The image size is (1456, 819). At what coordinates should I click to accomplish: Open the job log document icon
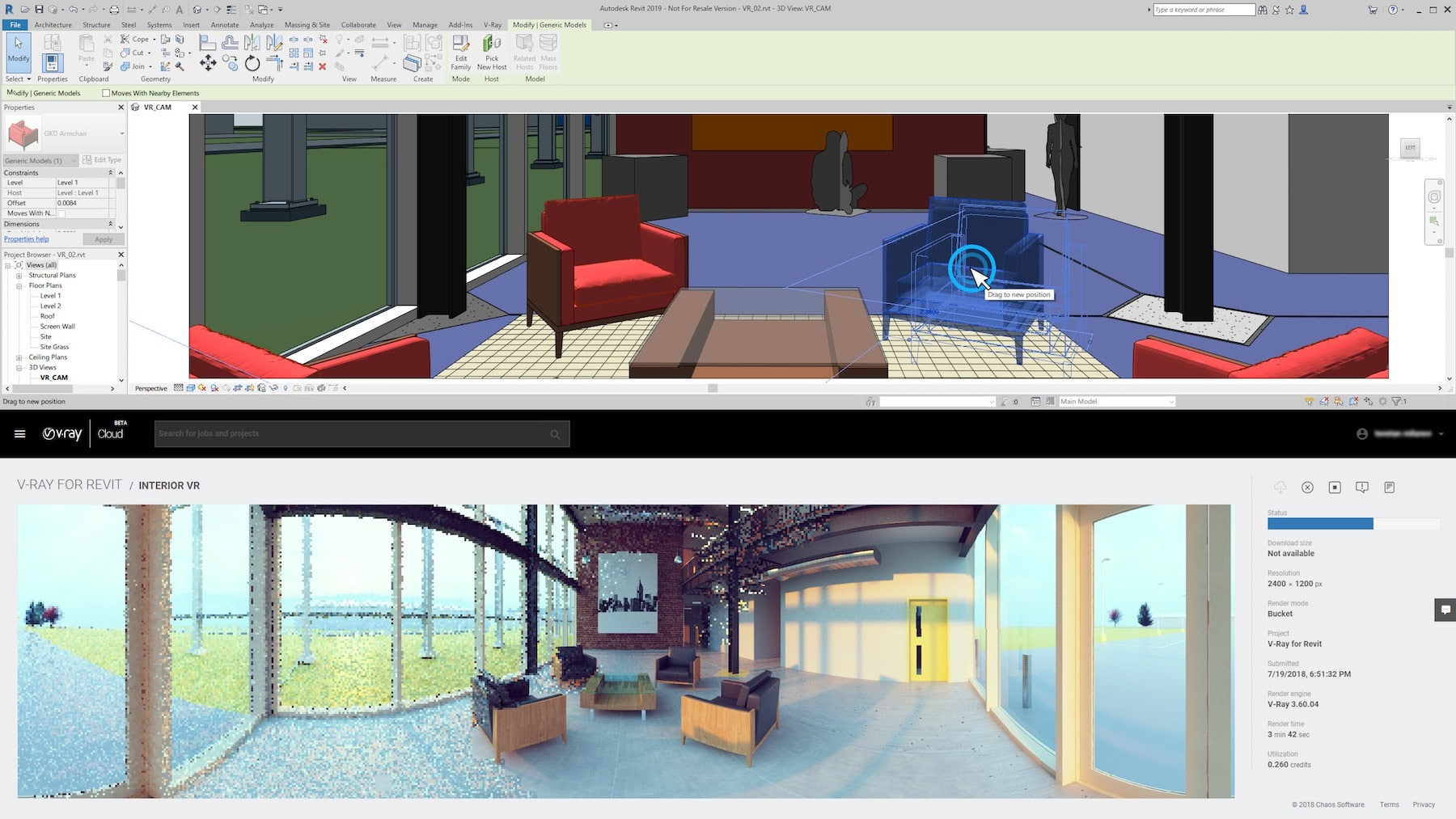point(1390,487)
